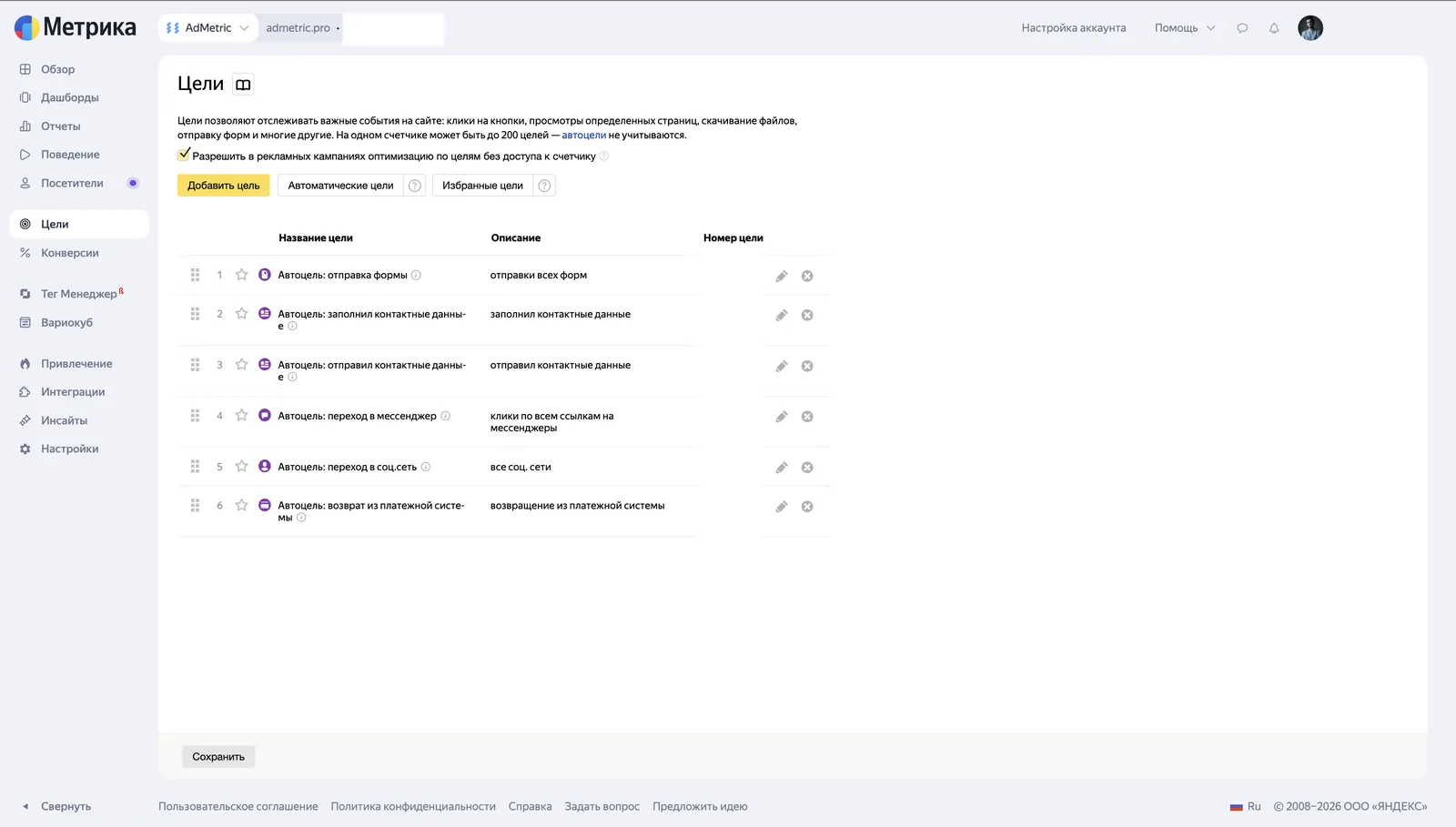Open the user avatar profile
The height and width of the screenshot is (827, 1456).
[x=1310, y=28]
